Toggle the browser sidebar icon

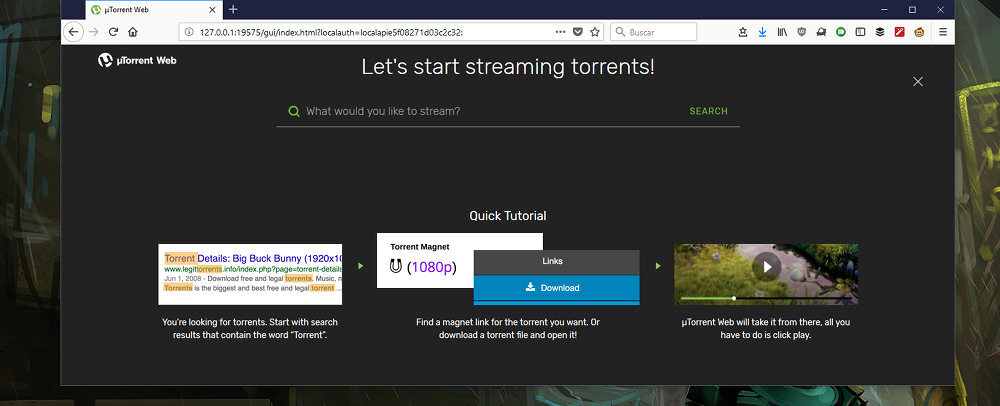click(x=860, y=32)
